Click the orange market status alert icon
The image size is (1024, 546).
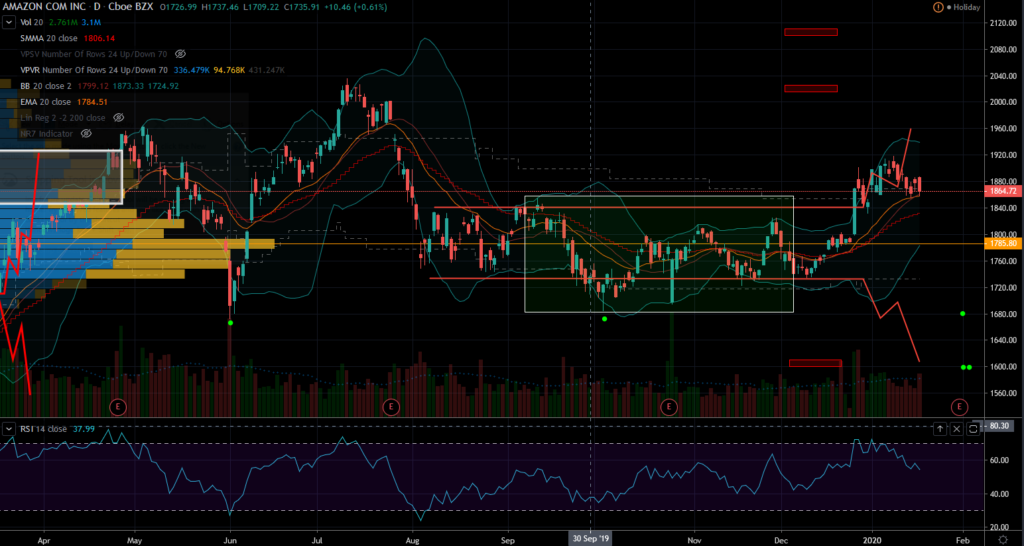click(936, 7)
